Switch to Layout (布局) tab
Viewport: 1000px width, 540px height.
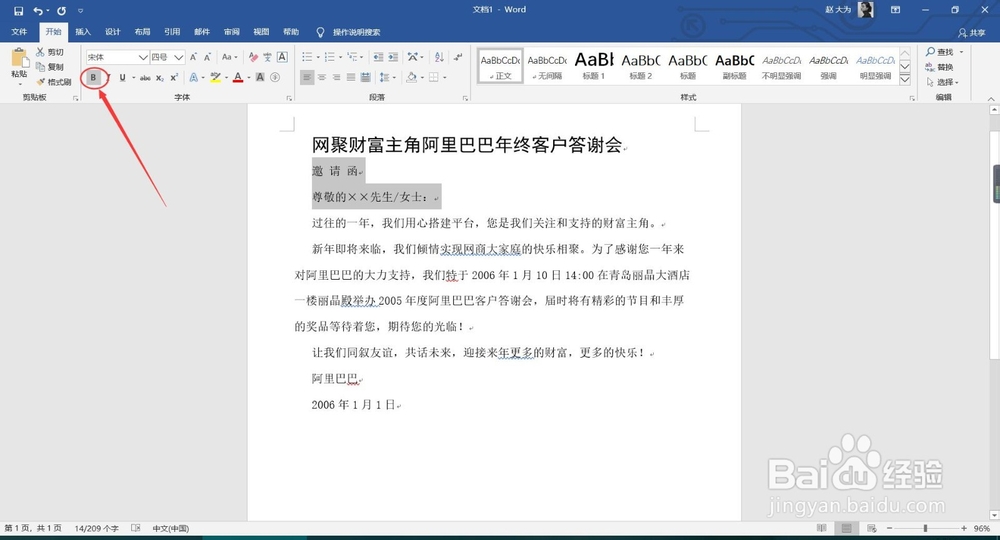coord(142,32)
